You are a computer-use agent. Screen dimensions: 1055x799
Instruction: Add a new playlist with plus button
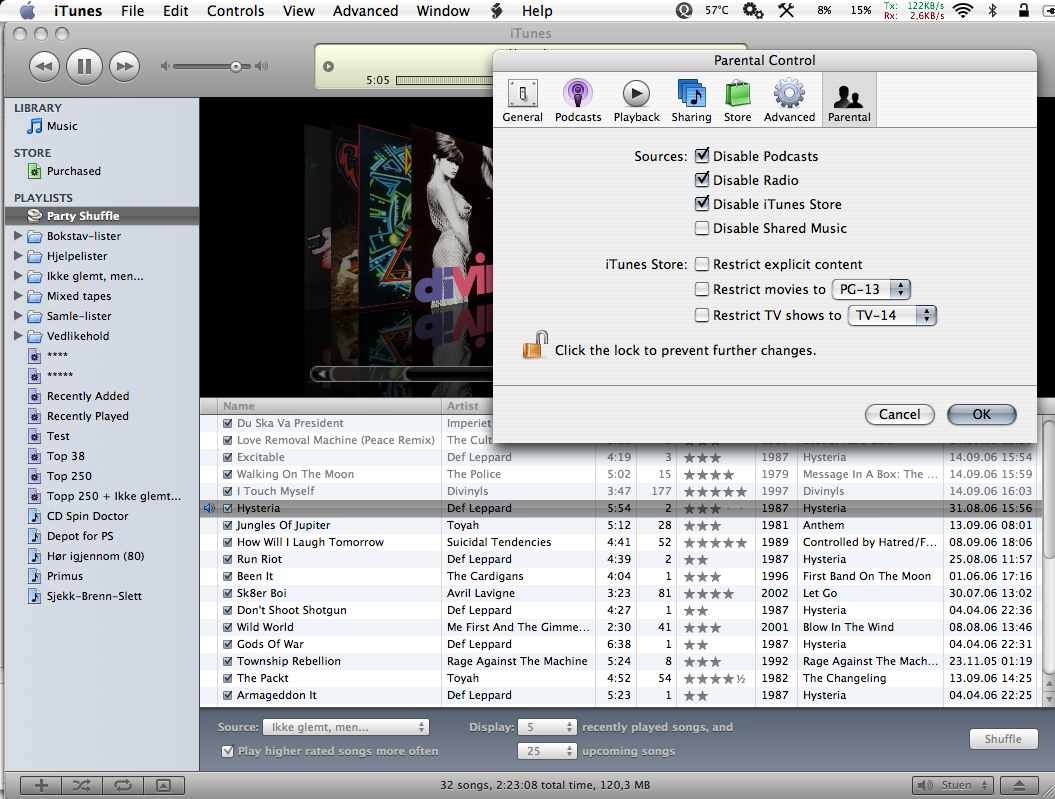pos(41,785)
